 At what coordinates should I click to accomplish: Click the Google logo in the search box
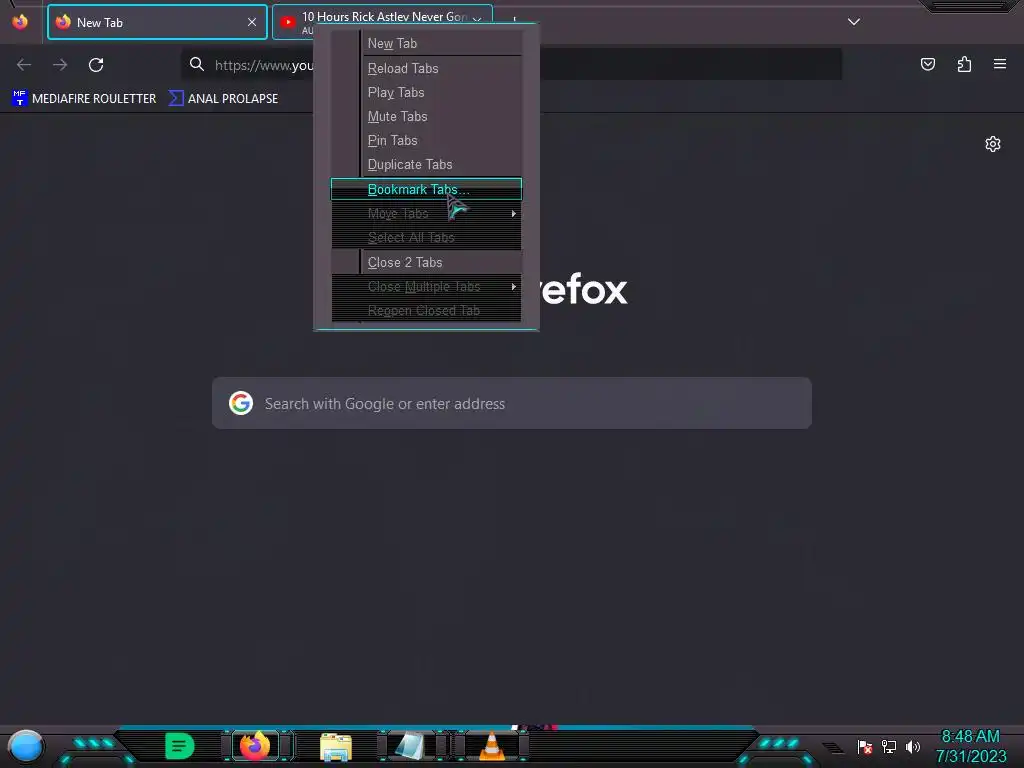241,403
